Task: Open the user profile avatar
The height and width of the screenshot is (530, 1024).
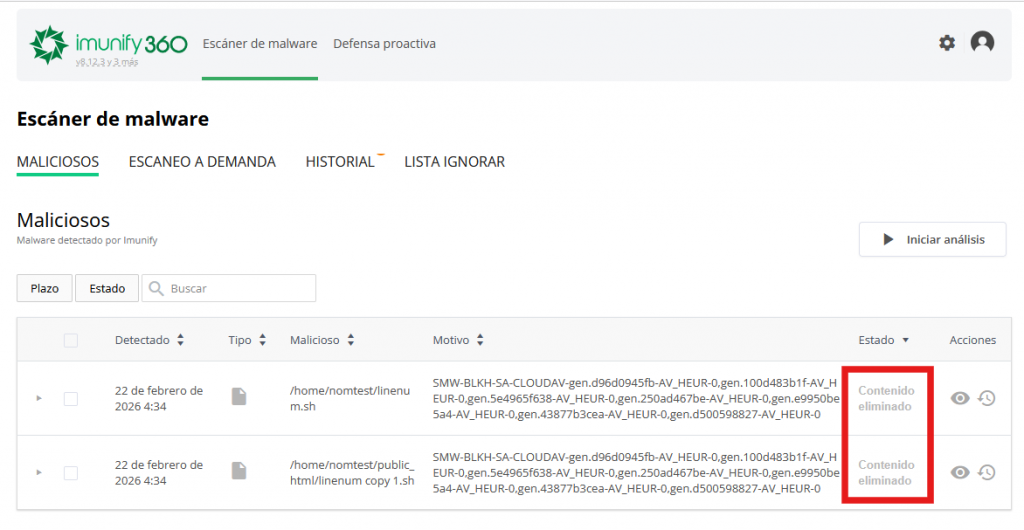Action: coord(982,43)
